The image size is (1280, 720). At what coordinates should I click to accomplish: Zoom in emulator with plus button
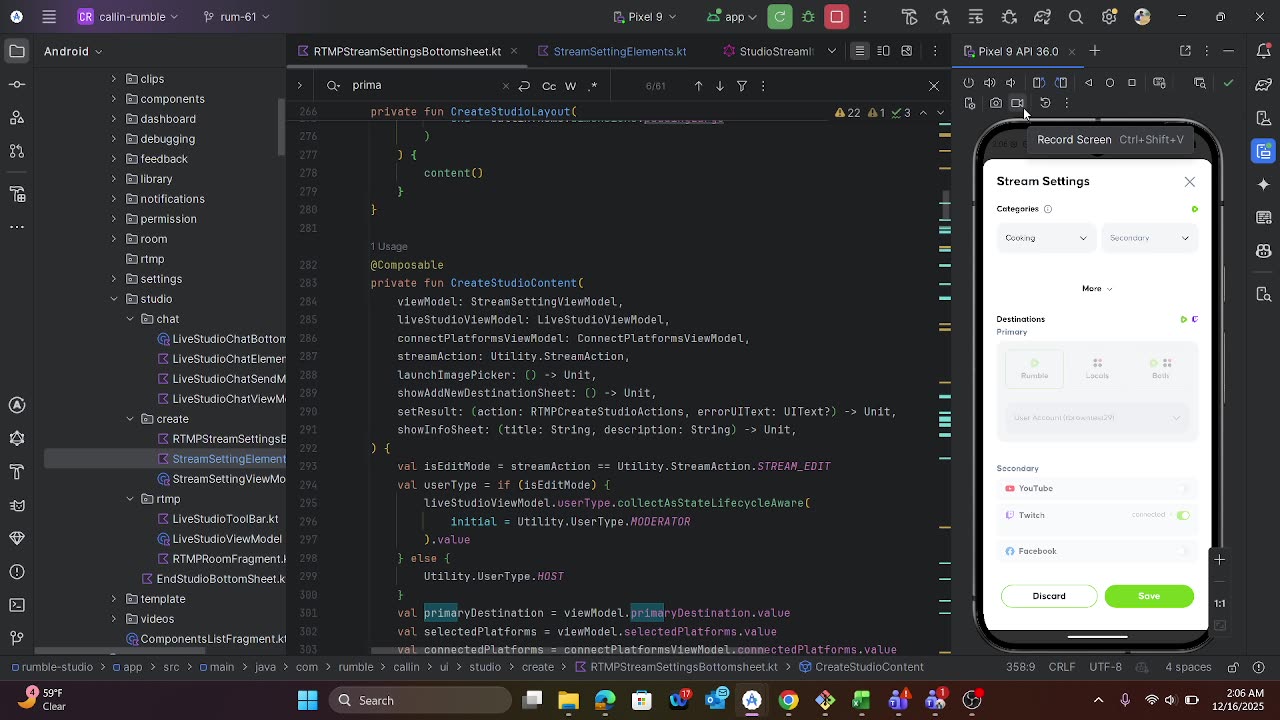coord(1220,560)
